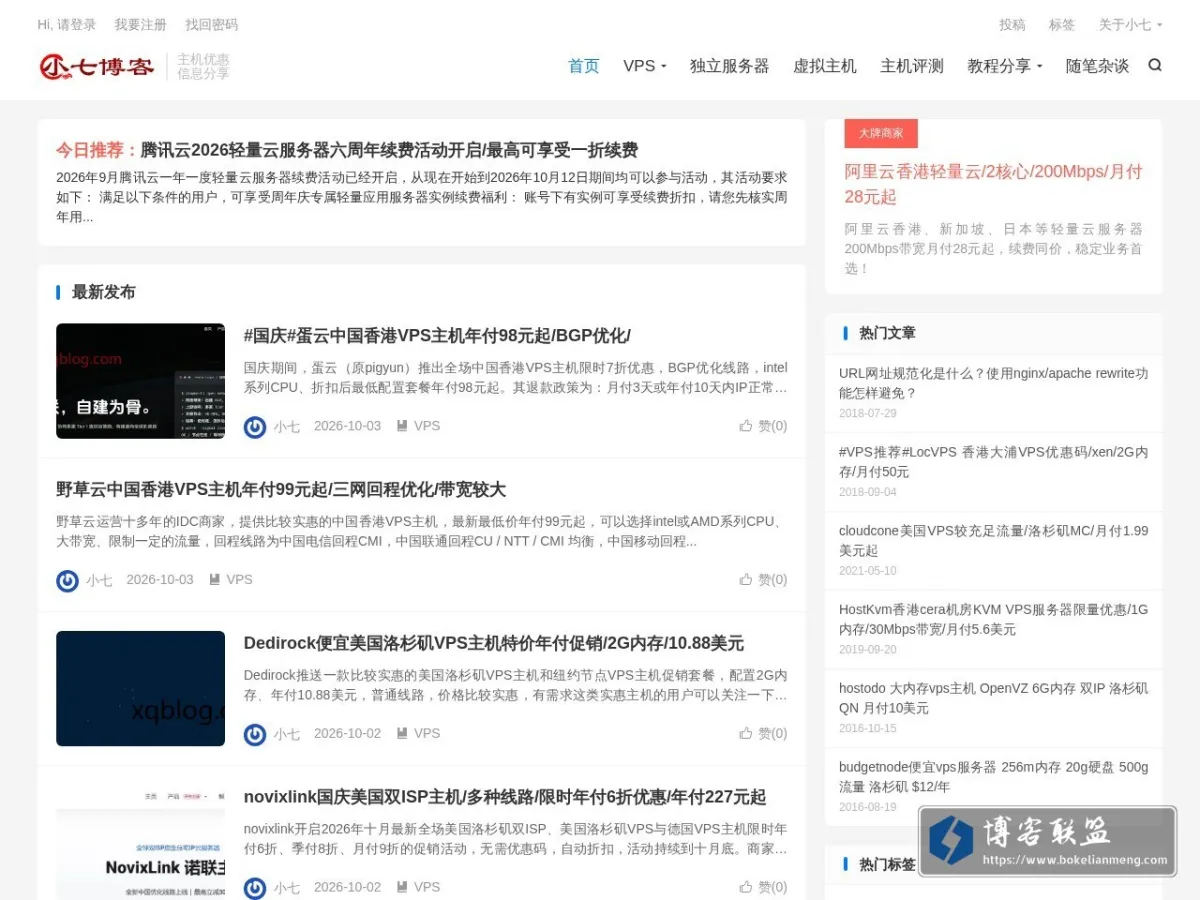
Task: Click VPS category icon on novixlink post
Action: pos(402,887)
